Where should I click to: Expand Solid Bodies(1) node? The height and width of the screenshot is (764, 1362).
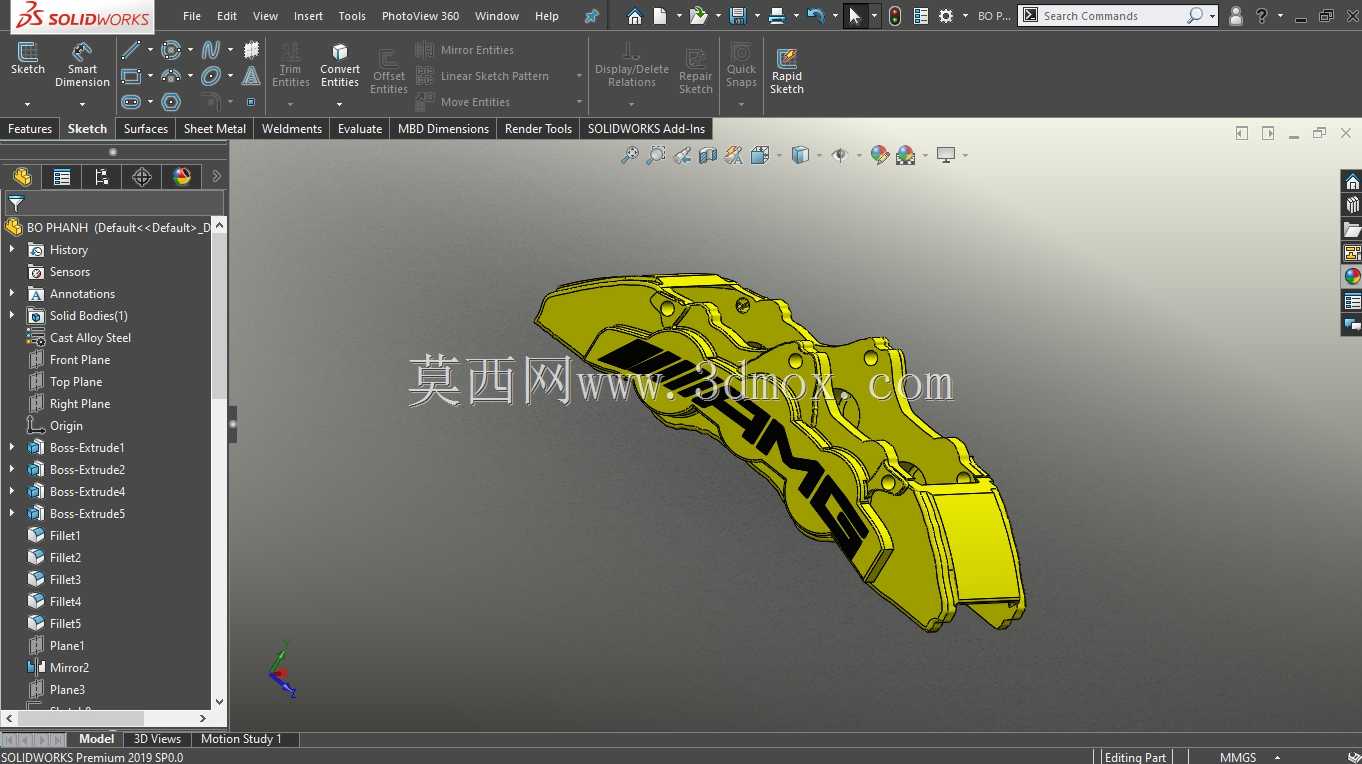(12, 316)
